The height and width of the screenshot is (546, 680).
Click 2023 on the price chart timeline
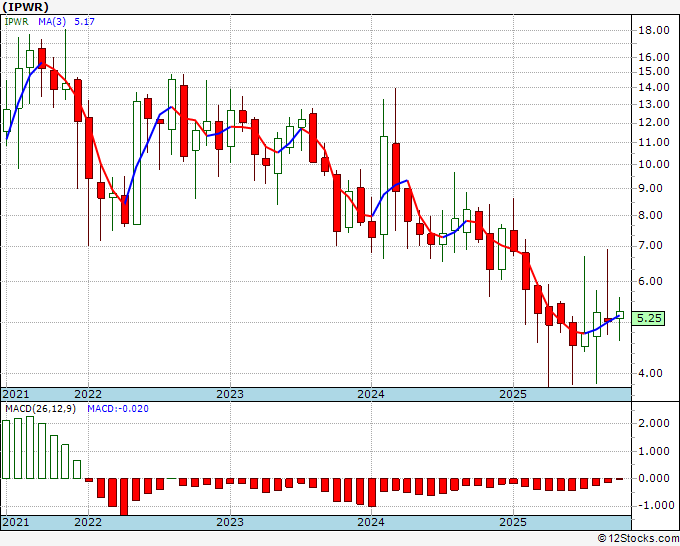230,394
